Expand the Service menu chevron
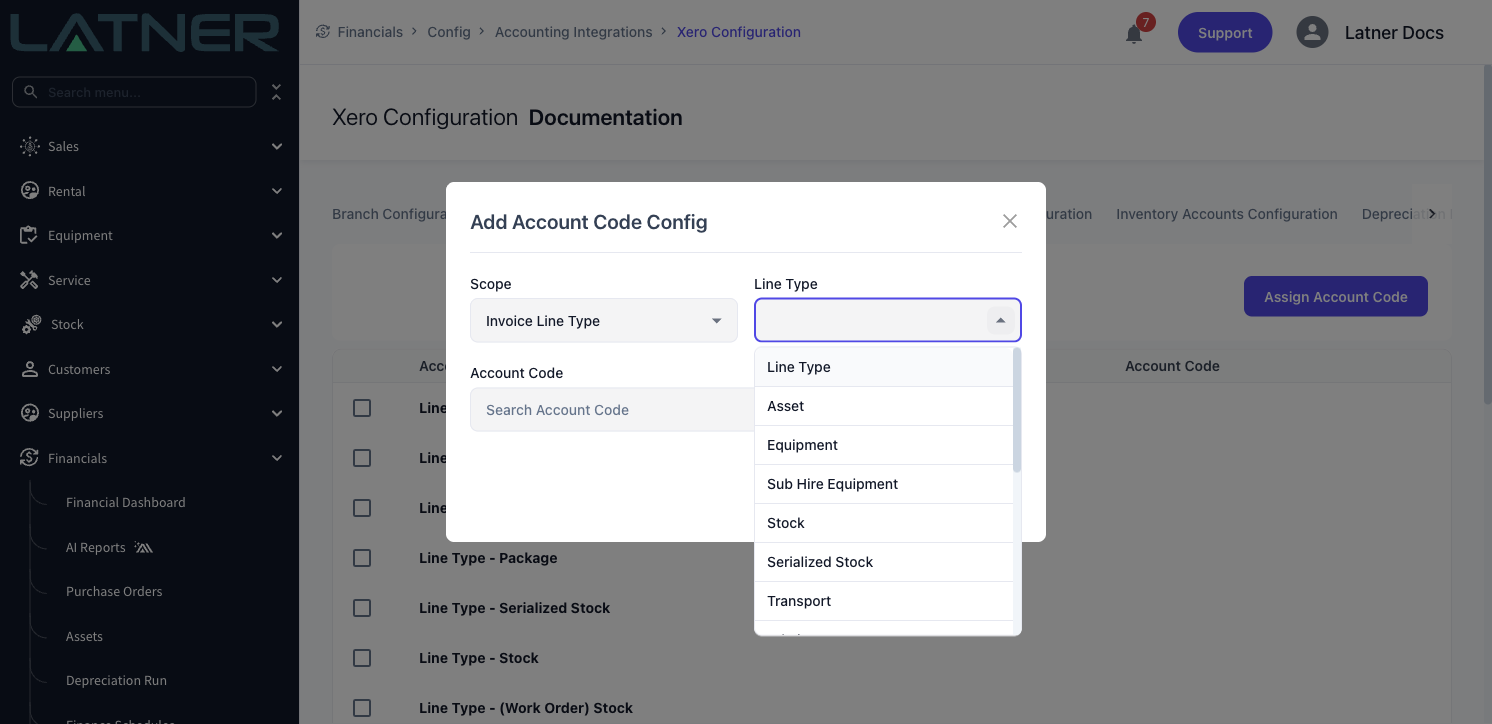1492x724 pixels. 277,280
